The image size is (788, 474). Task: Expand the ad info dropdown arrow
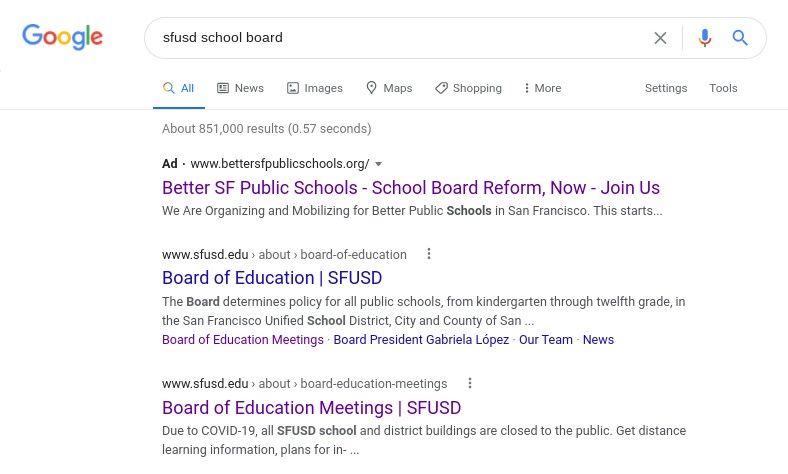click(x=378, y=164)
